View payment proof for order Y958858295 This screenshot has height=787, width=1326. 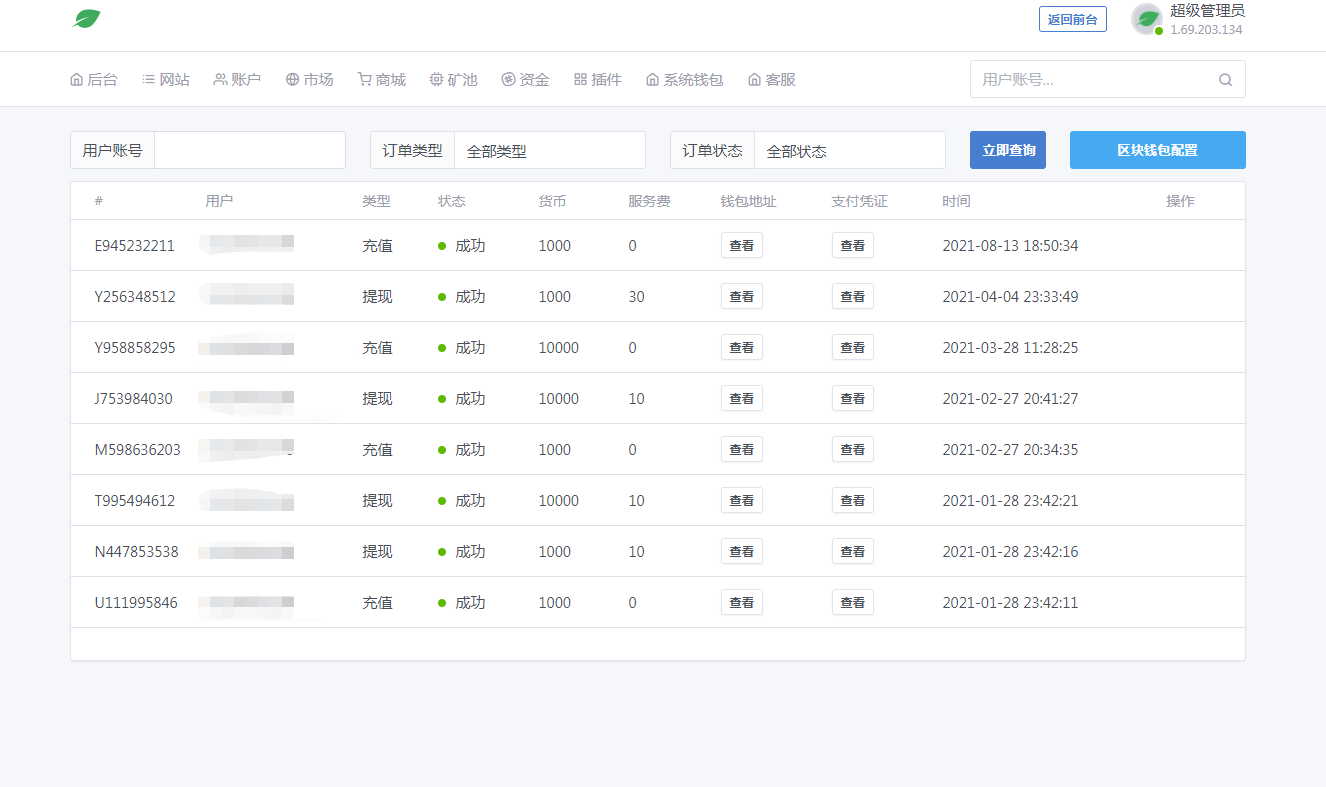[x=853, y=347]
